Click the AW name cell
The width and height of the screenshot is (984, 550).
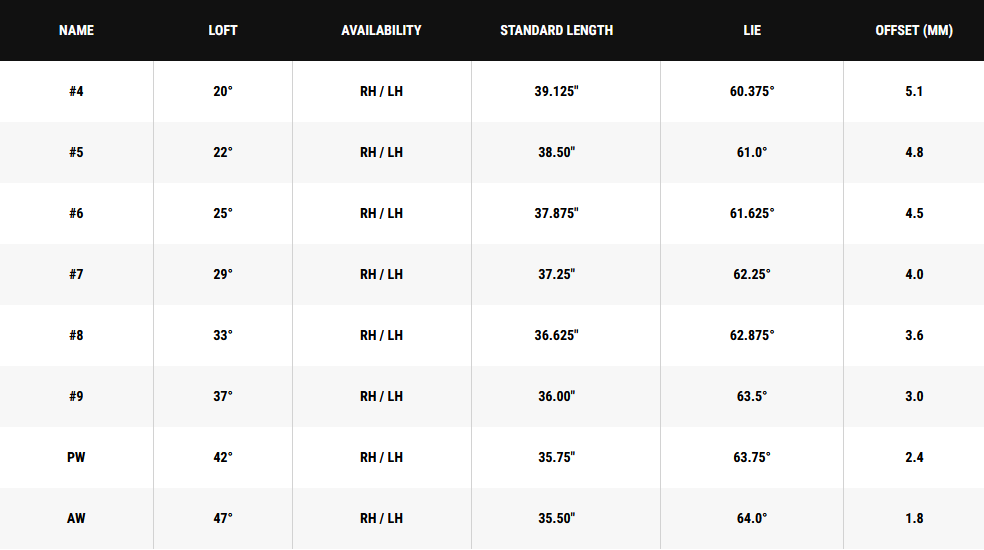(x=76, y=518)
